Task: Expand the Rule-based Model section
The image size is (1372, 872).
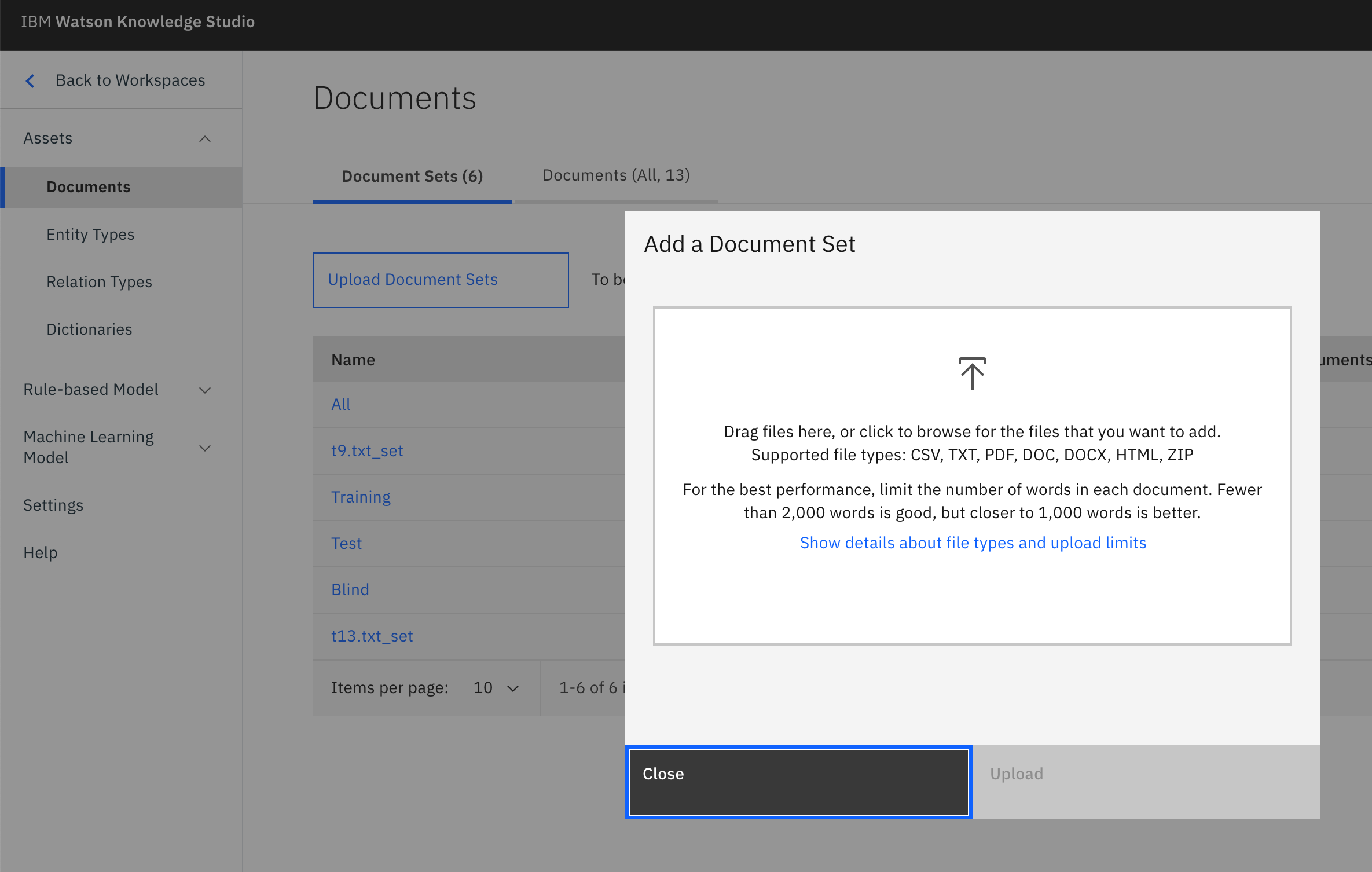Action: click(205, 390)
